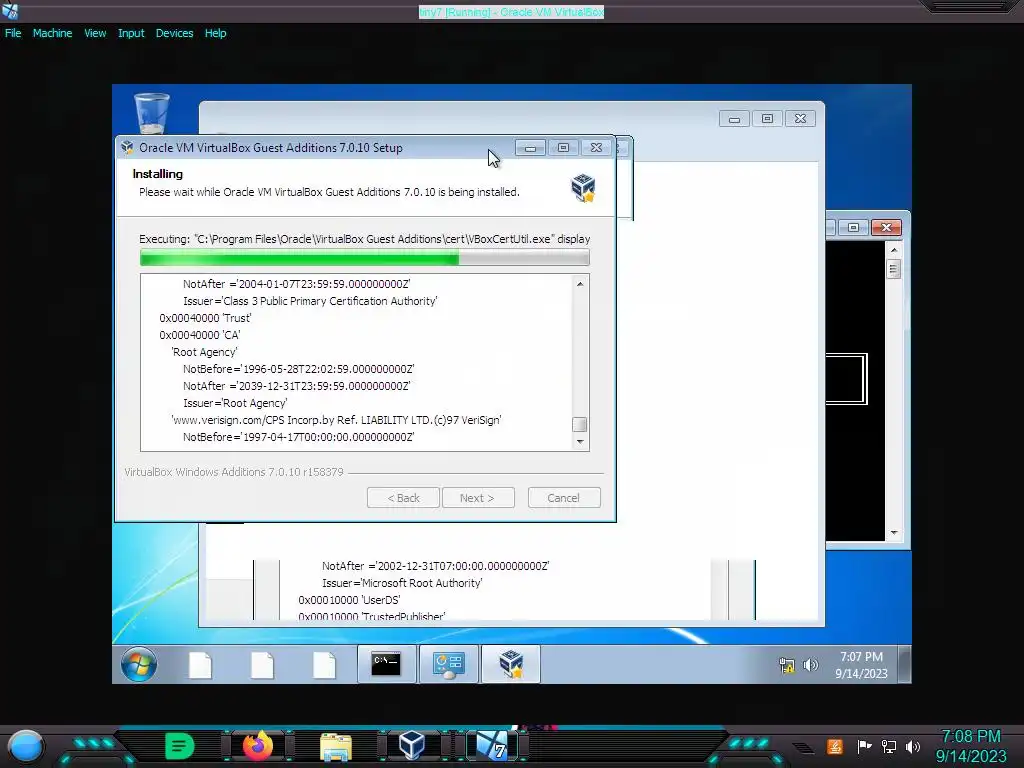
Task: Open third blank document taskbar icon
Action: (x=324, y=665)
